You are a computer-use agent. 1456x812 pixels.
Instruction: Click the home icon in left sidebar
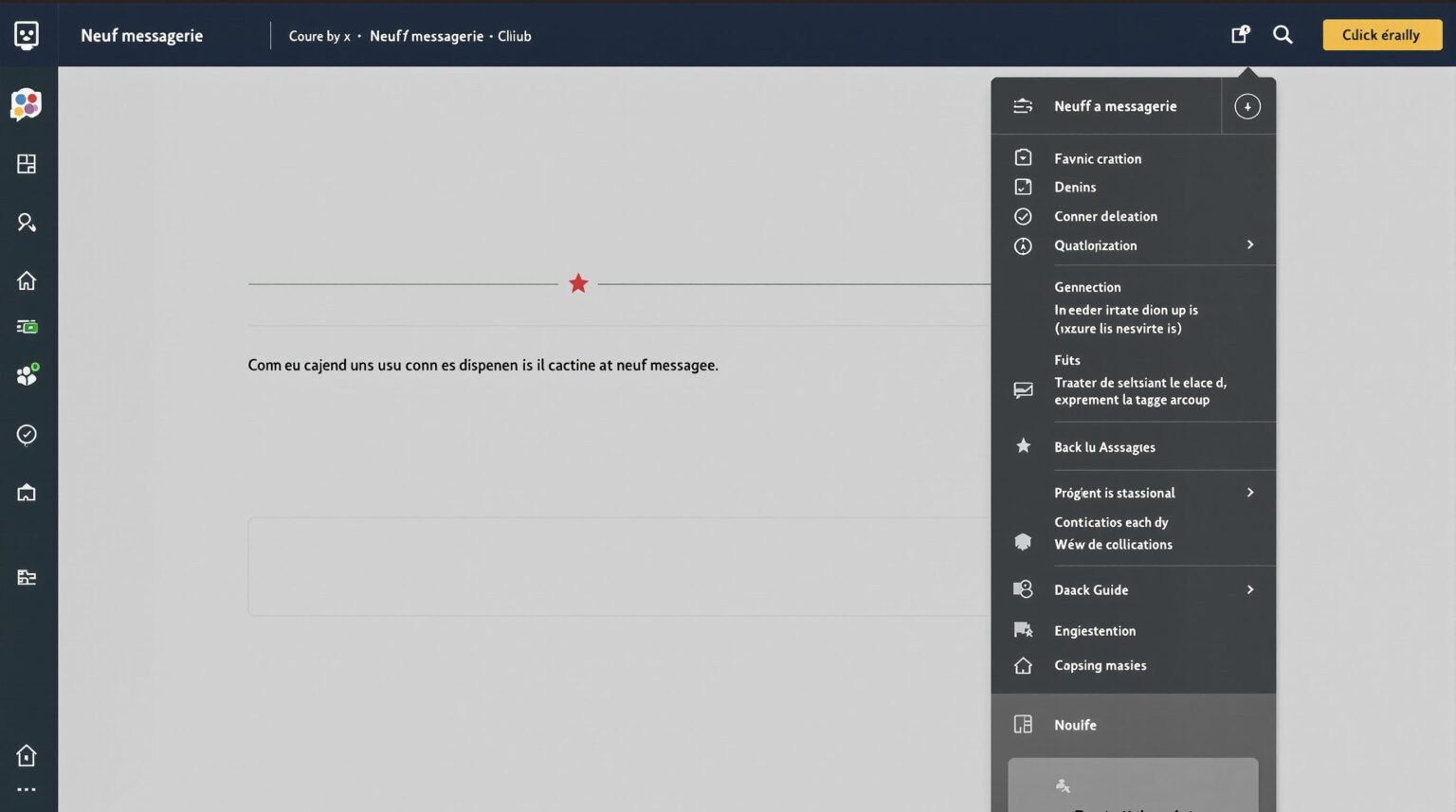click(x=27, y=281)
